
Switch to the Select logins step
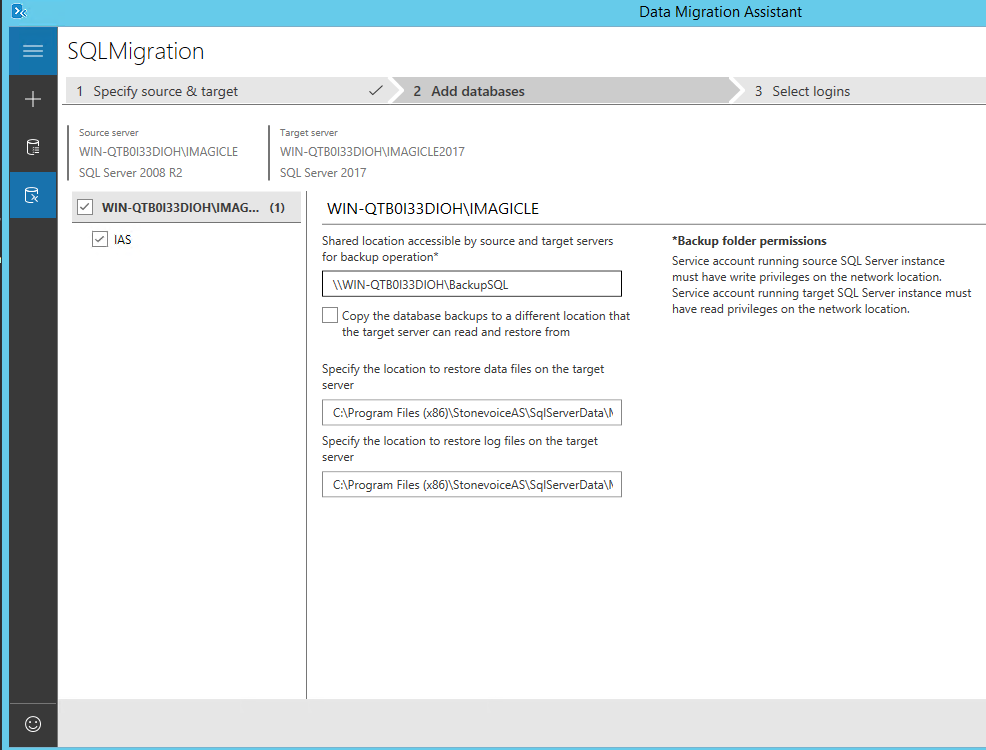click(x=811, y=91)
